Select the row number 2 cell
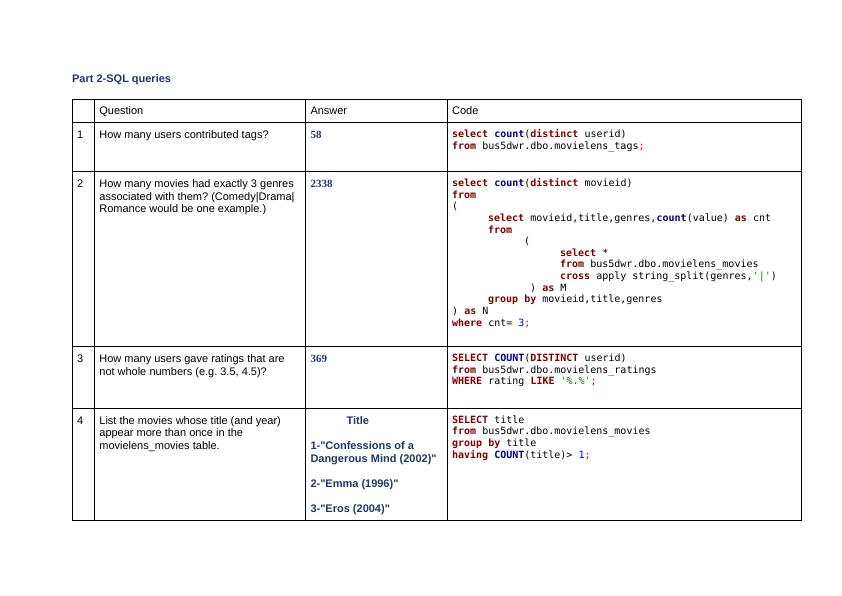This screenshot has height=596, width=842. (82, 184)
